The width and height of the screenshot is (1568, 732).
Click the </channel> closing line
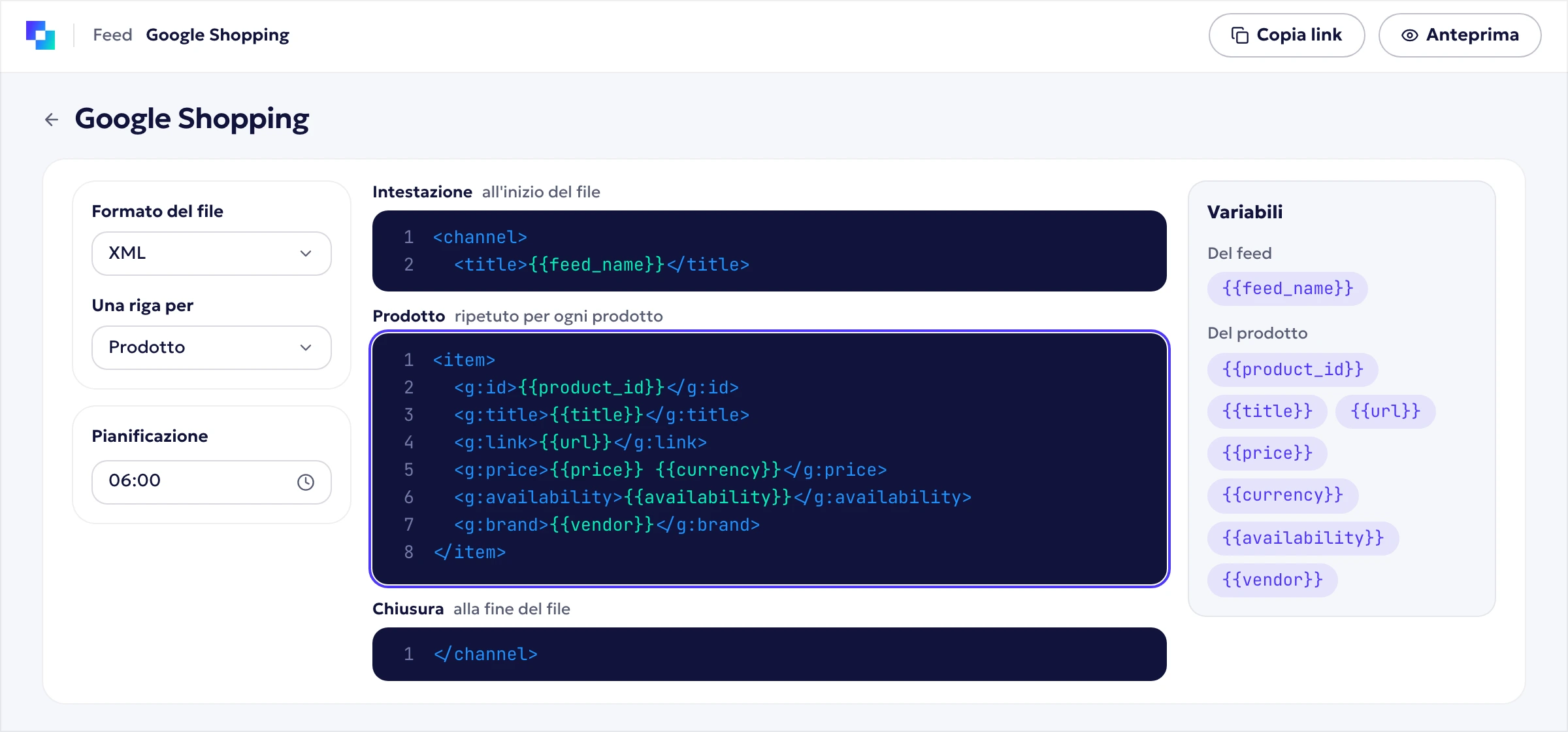tap(485, 654)
